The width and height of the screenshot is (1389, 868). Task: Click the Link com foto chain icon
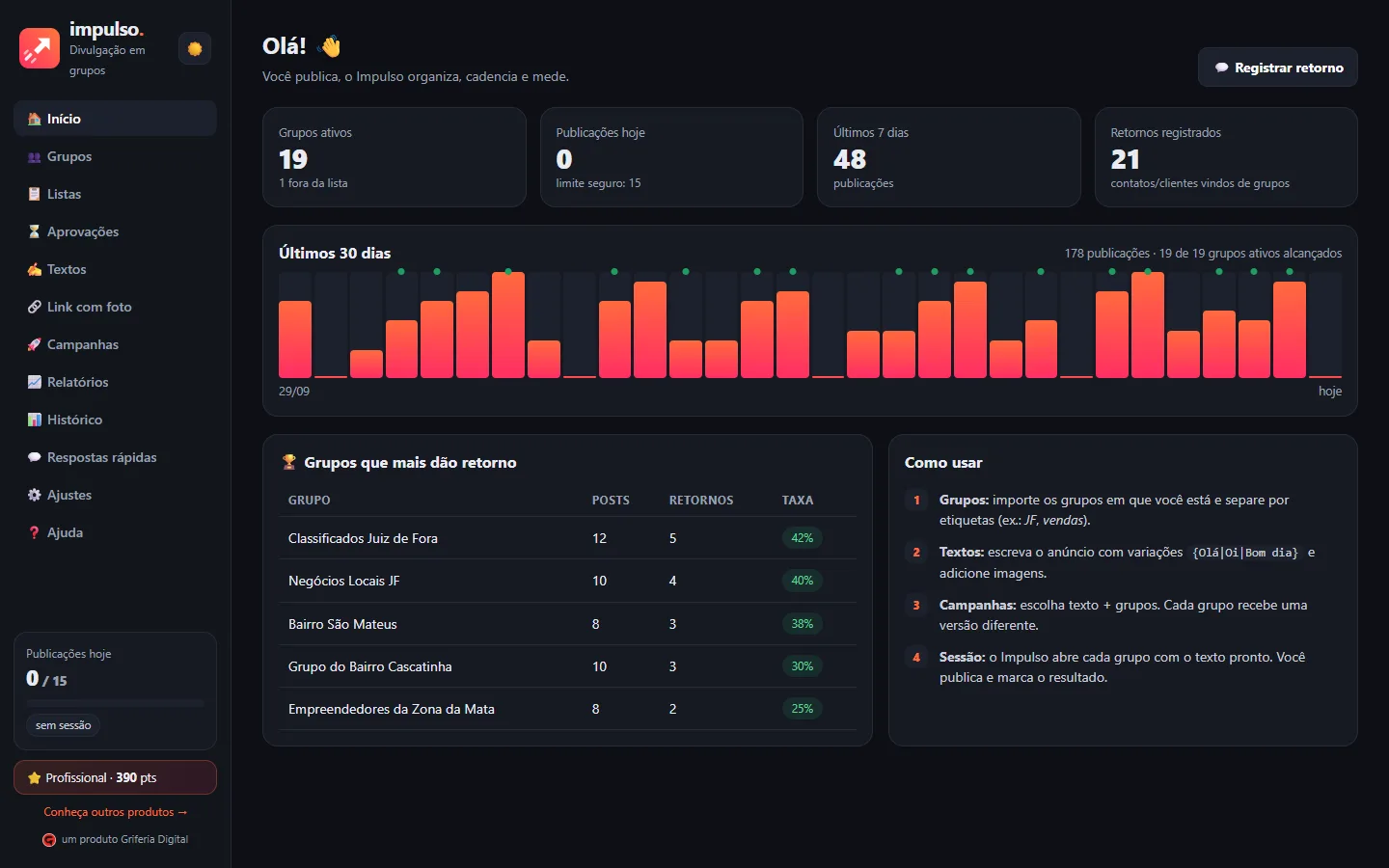click(x=35, y=307)
